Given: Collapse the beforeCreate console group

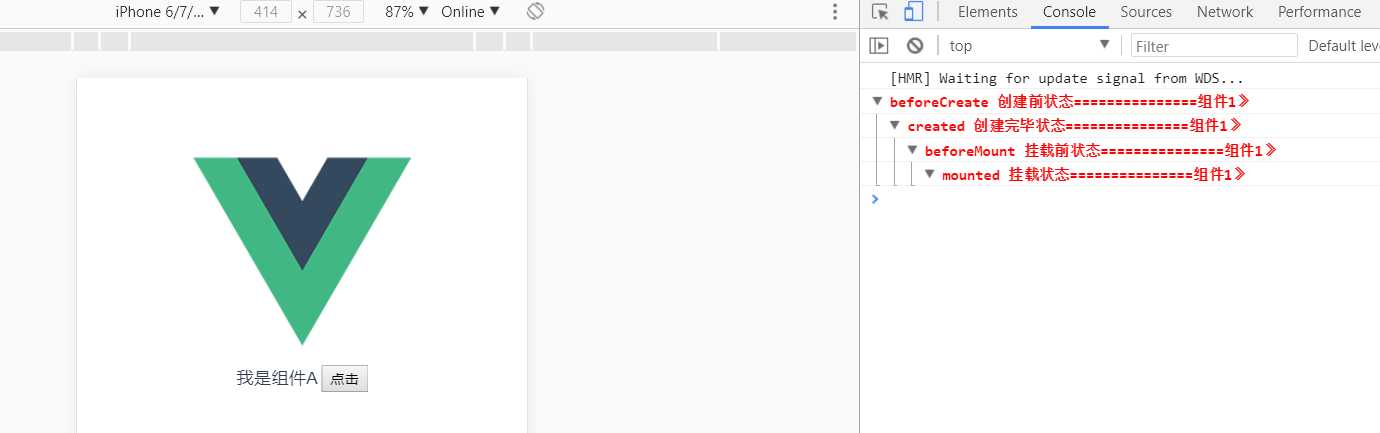Looking at the screenshot, I should (x=877, y=101).
